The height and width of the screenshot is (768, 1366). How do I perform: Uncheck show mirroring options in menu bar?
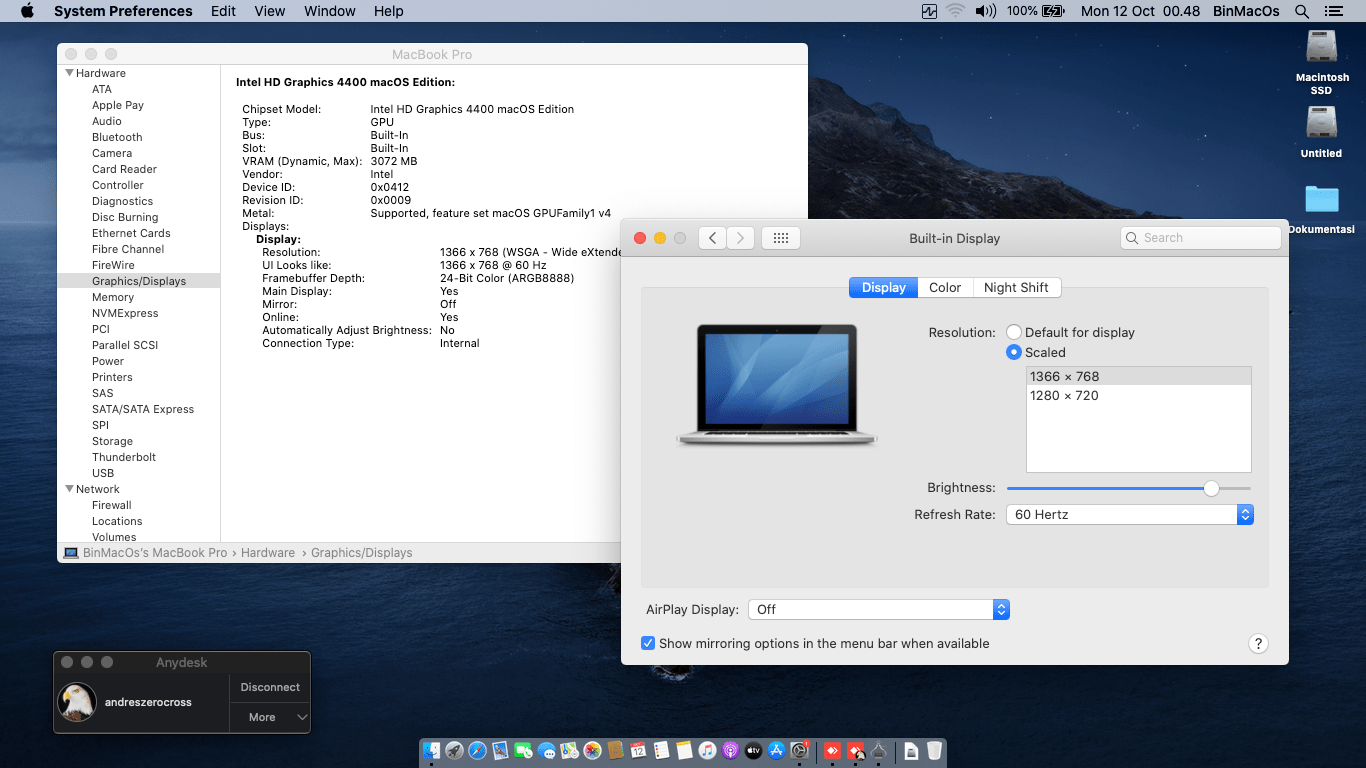click(x=648, y=643)
